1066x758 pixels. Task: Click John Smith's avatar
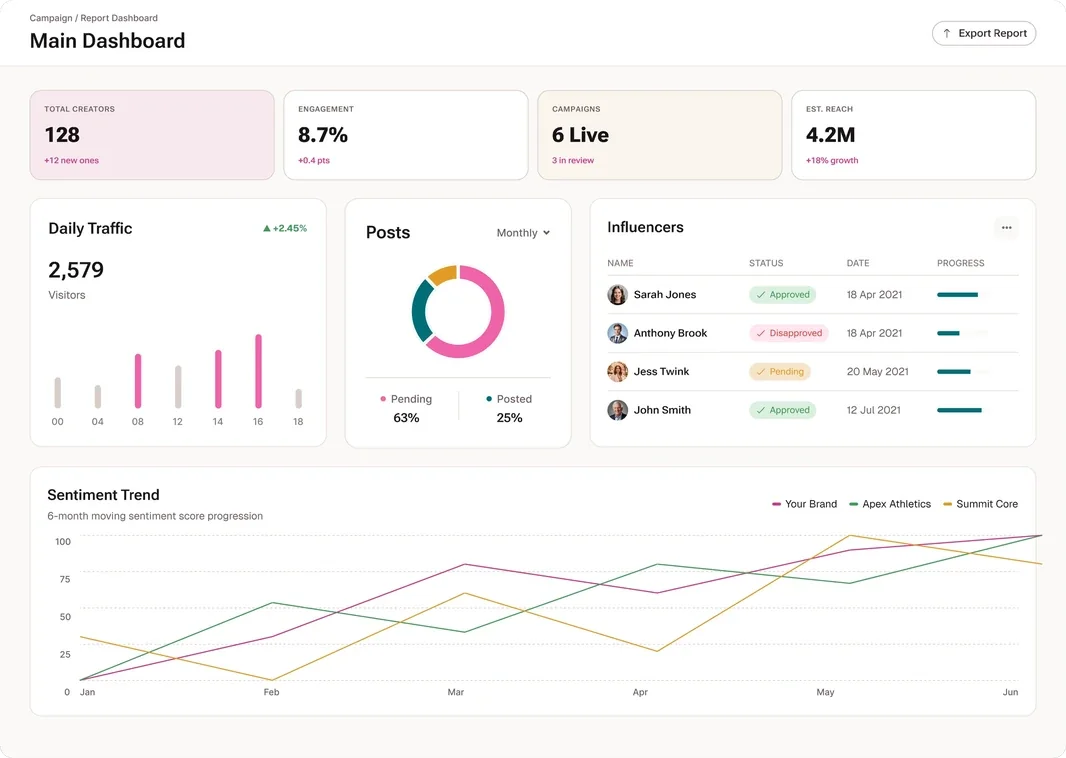(617, 410)
